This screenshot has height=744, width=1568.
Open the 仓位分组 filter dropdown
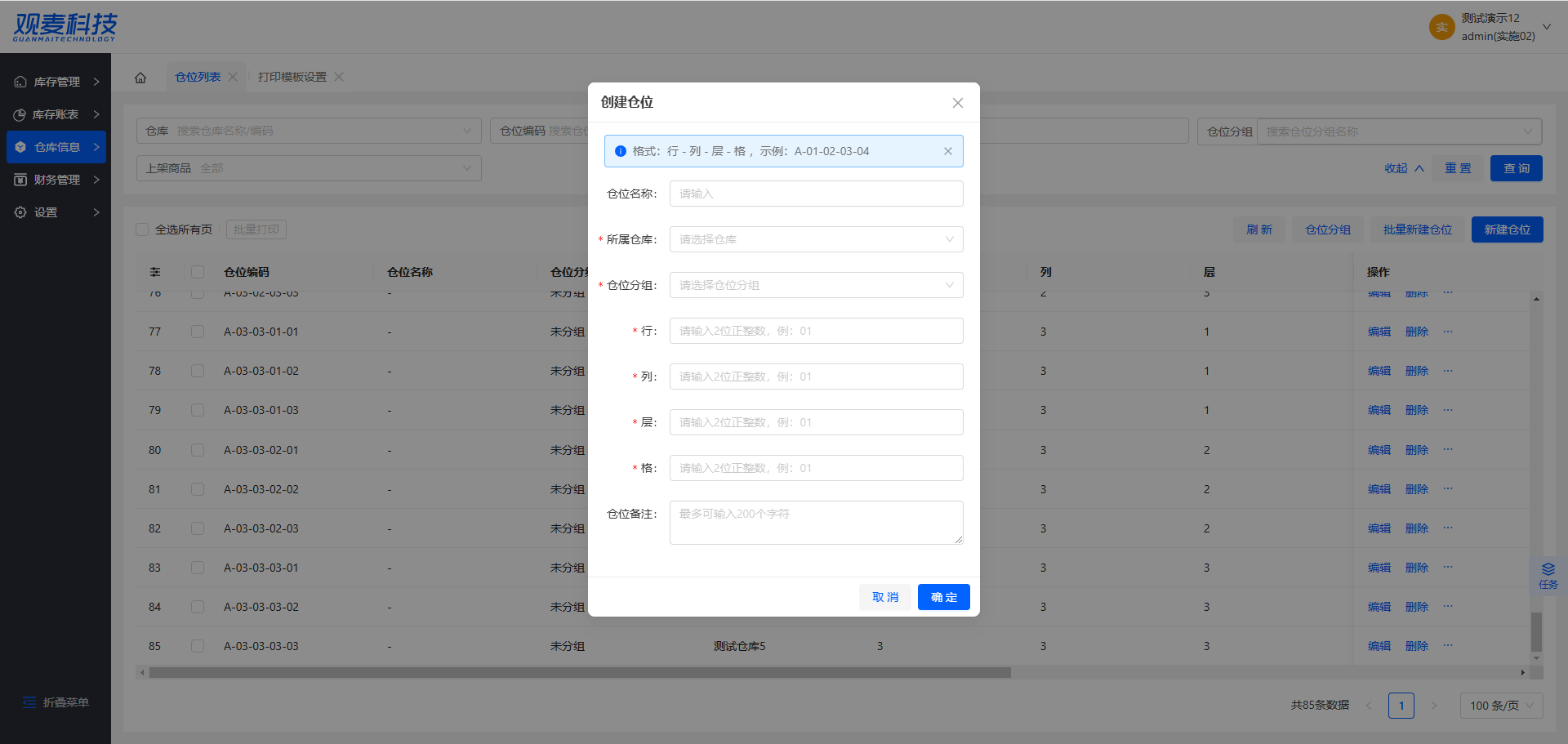[1399, 131]
